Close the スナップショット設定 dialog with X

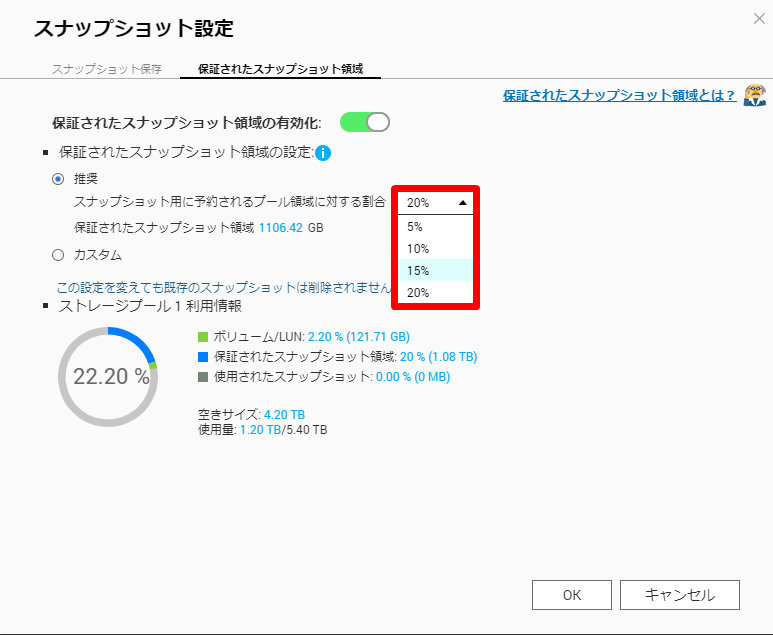(759, 19)
